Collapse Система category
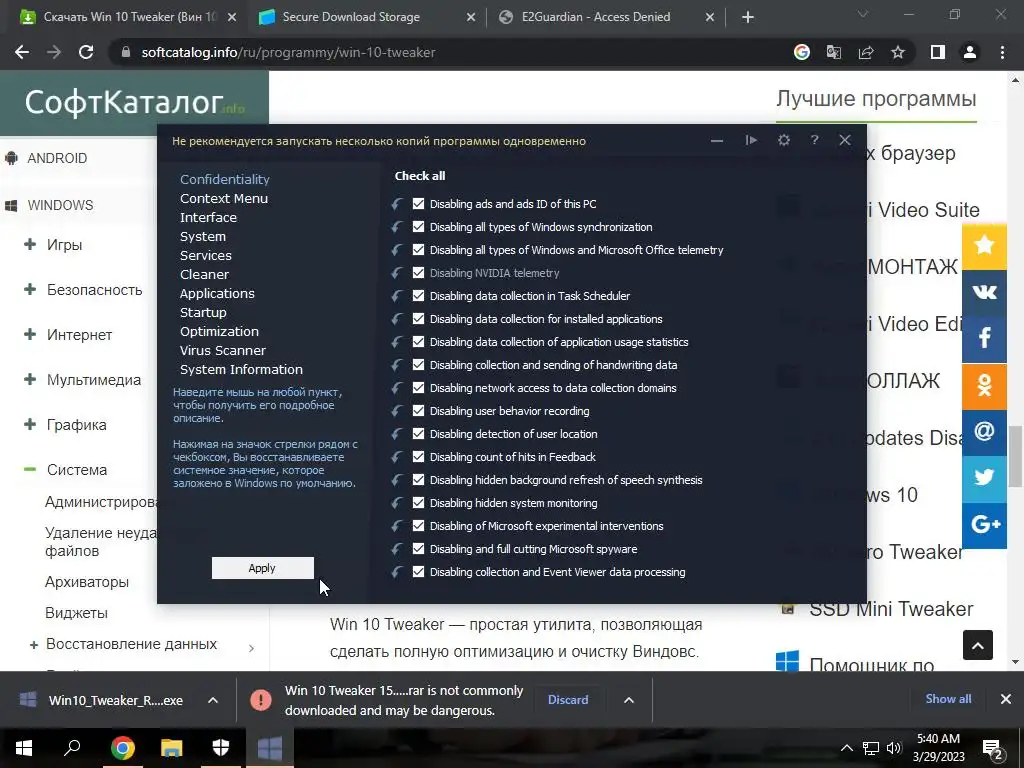This screenshot has width=1024, height=768. coord(30,470)
